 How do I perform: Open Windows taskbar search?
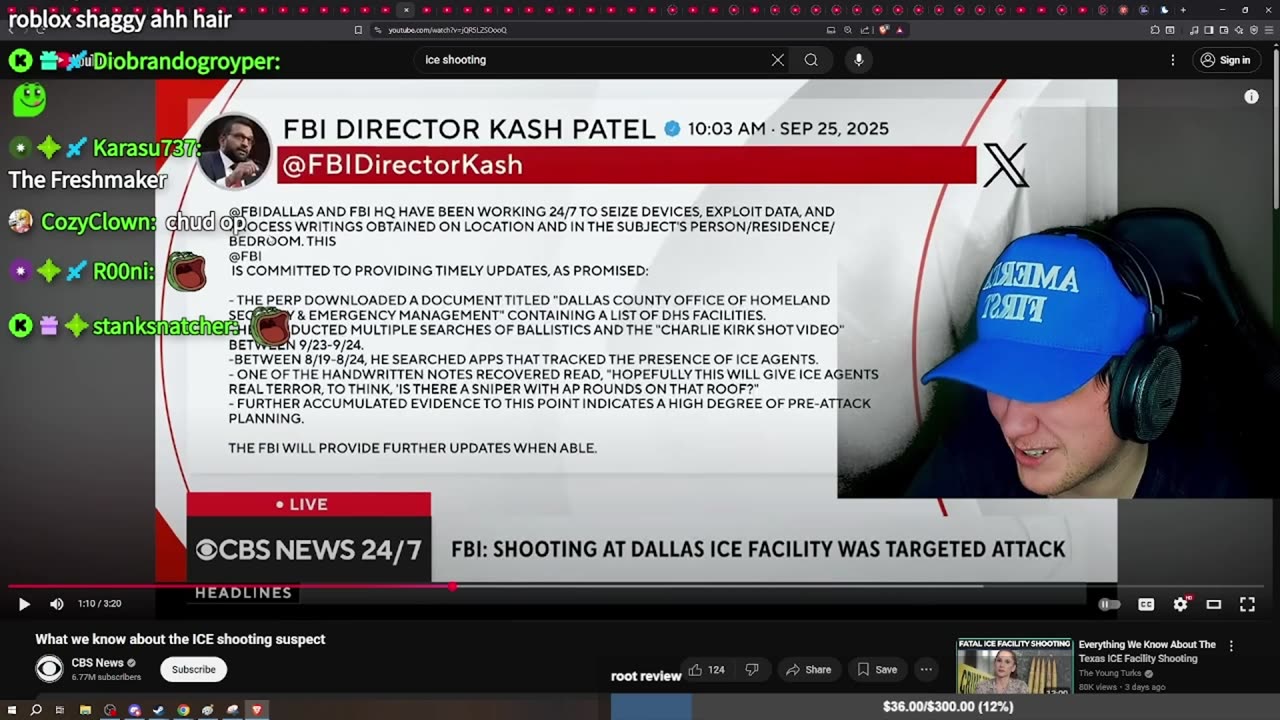(x=36, y=710)
